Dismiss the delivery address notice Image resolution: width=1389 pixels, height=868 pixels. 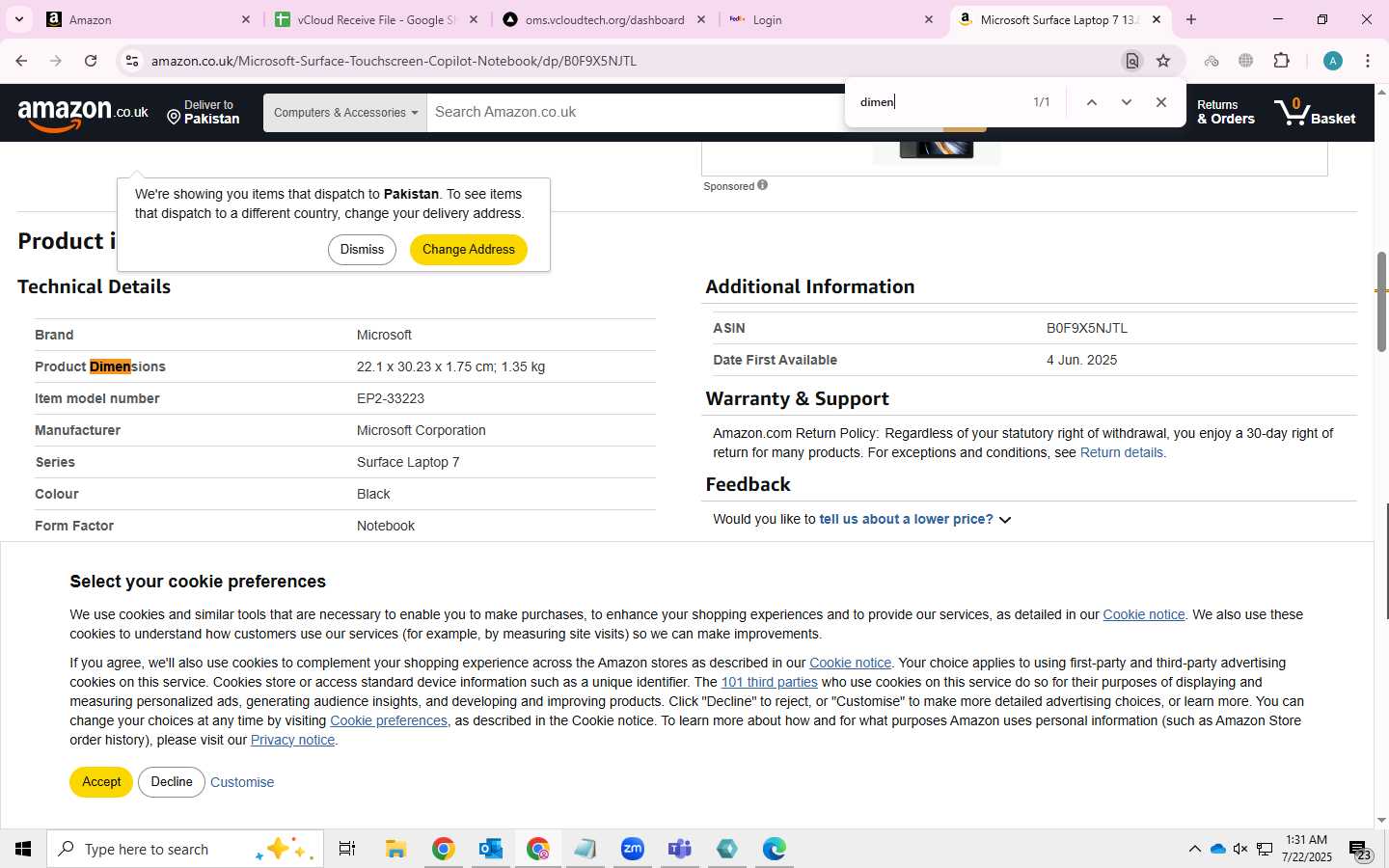click(362, 250)
